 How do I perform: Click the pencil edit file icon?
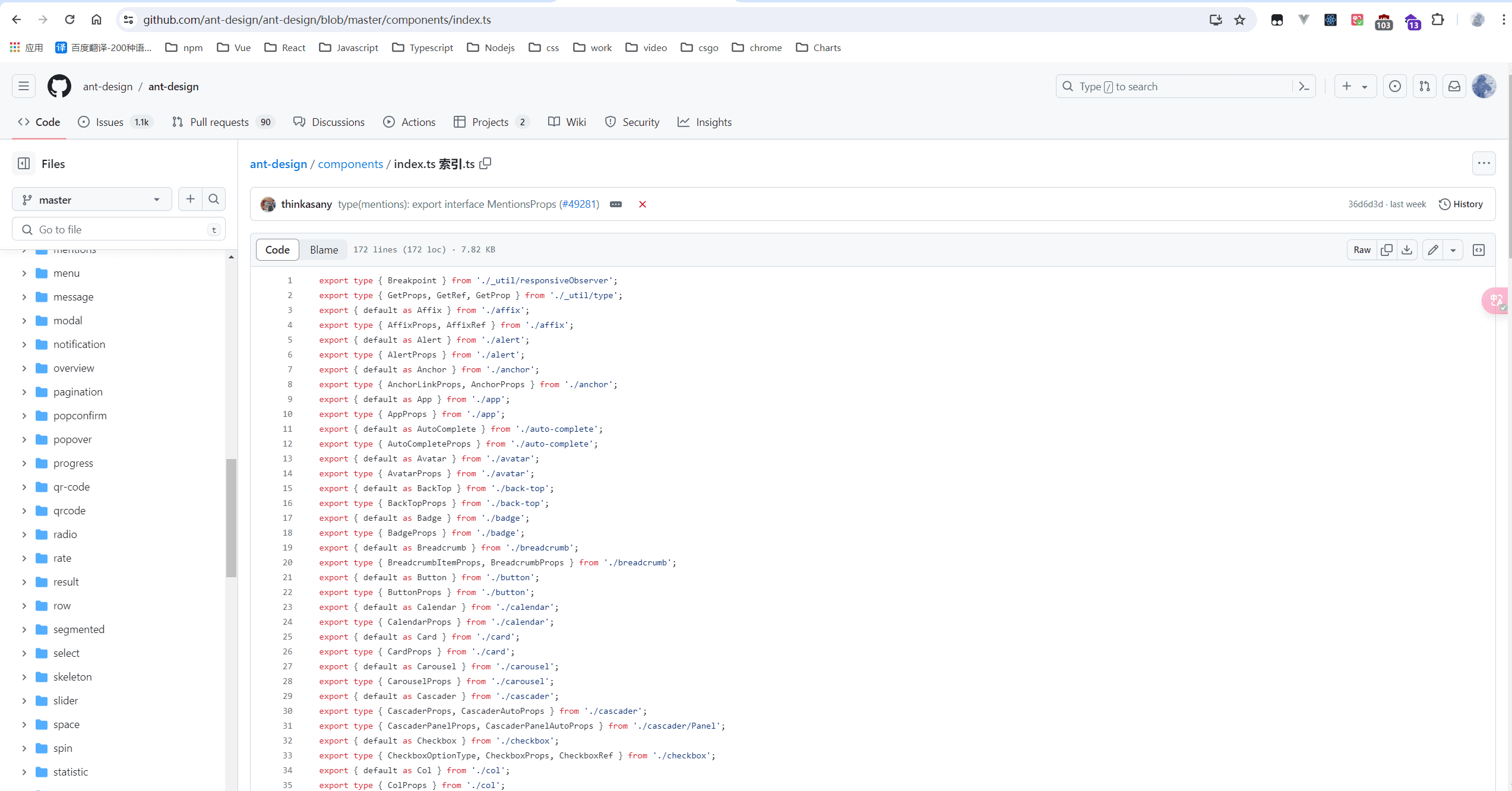tap(1433, 250)
